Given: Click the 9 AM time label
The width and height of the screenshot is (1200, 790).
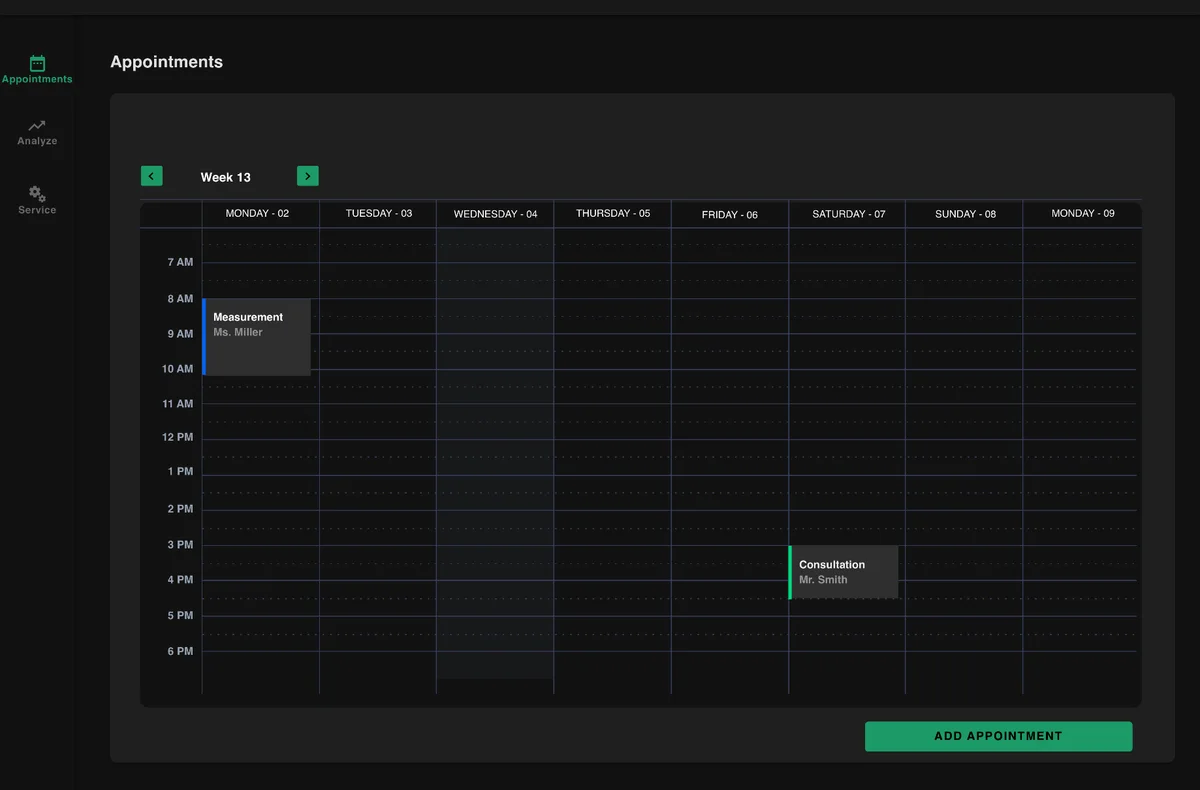Looking at the screenshot, I should 180,334.
